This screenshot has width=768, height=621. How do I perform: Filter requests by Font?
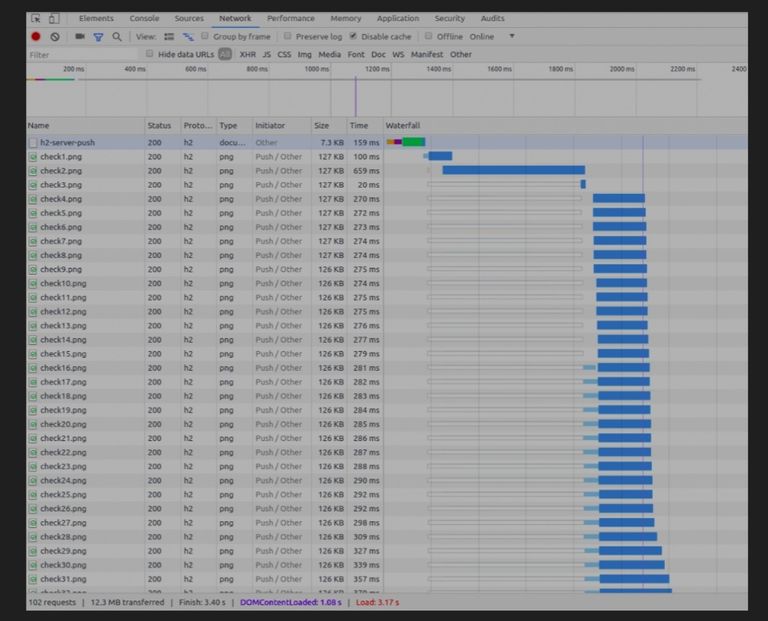356,55
